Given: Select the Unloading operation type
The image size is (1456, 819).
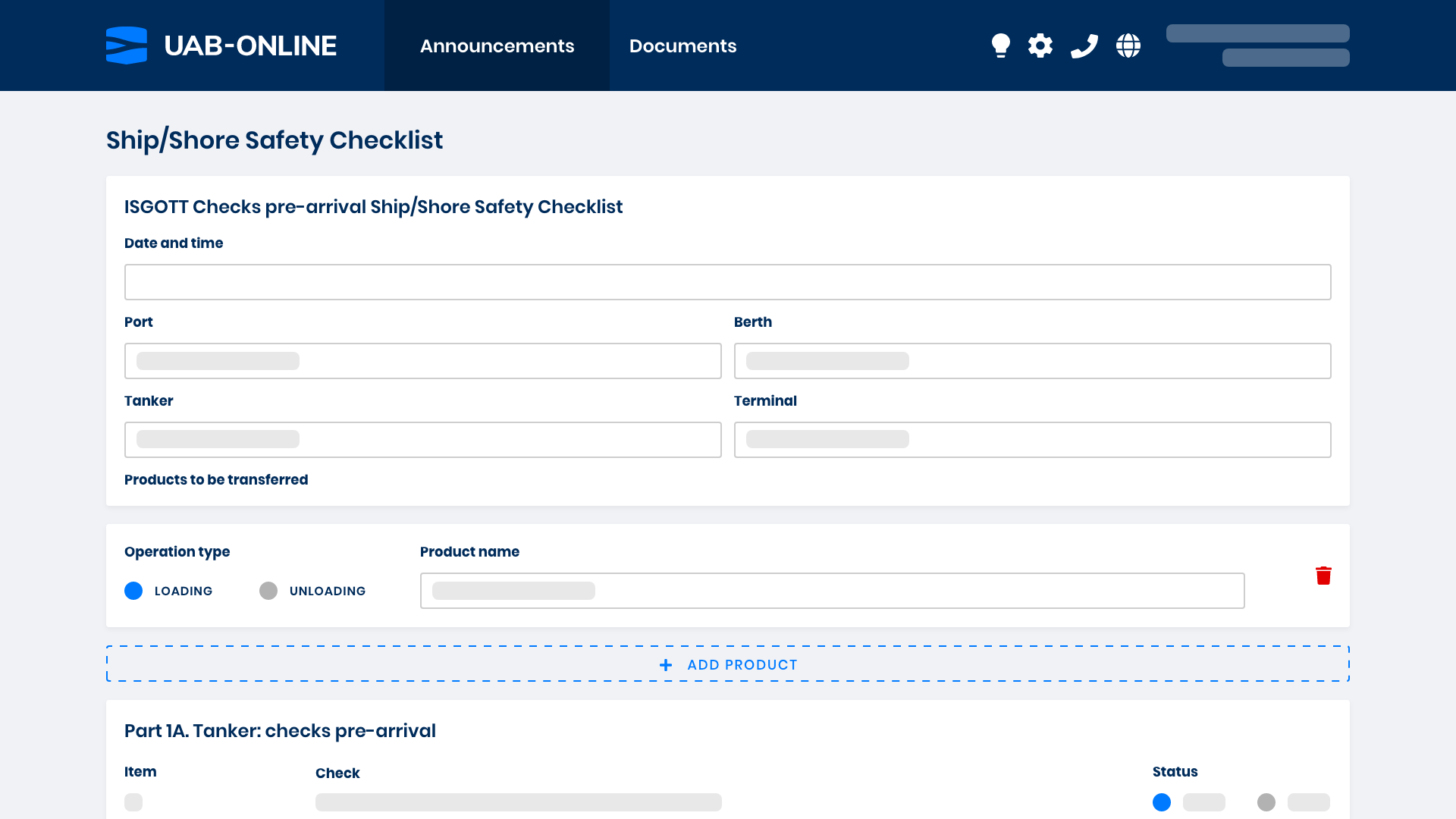Looking at the screenshot, I should pos(268,591).
